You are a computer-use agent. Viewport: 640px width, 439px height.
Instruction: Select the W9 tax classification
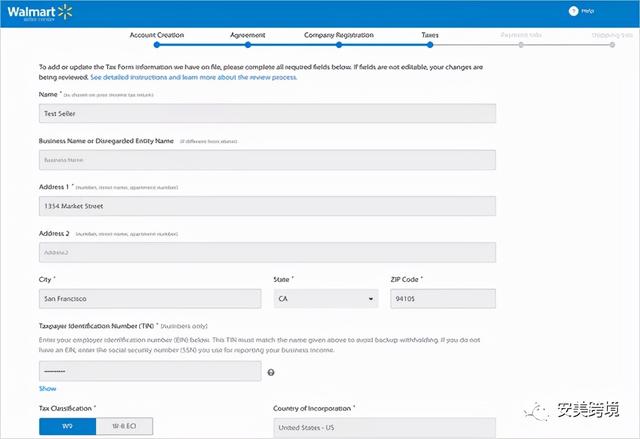click(x=67, y=427)
